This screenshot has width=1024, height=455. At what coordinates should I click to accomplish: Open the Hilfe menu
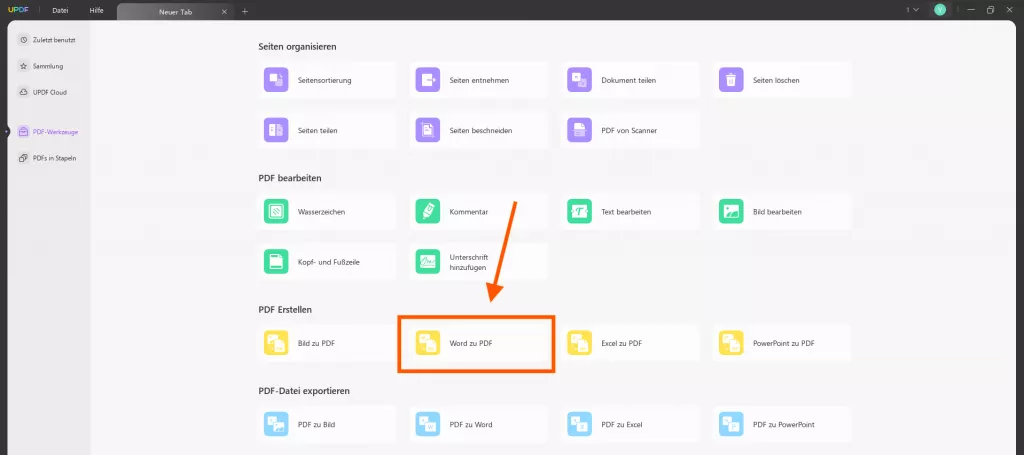[x=96, y=10]
